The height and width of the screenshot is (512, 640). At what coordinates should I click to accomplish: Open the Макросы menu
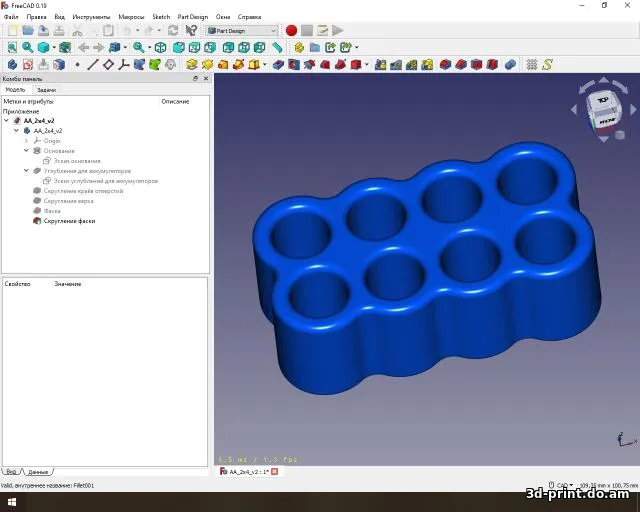(131, 17)
